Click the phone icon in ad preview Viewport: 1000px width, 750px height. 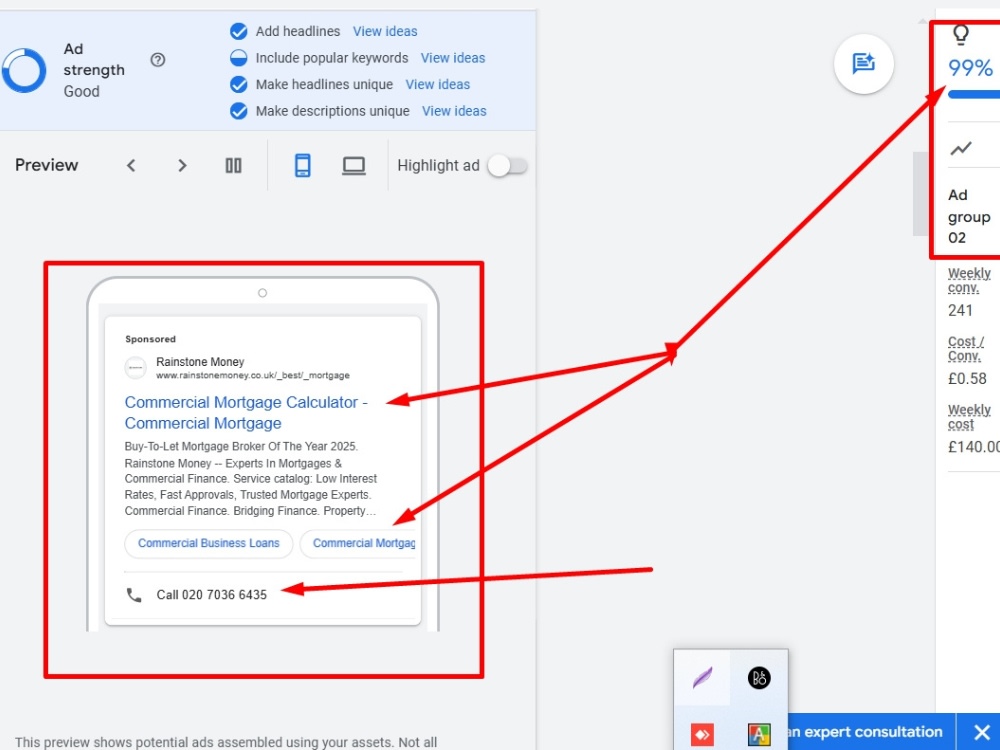134,595
